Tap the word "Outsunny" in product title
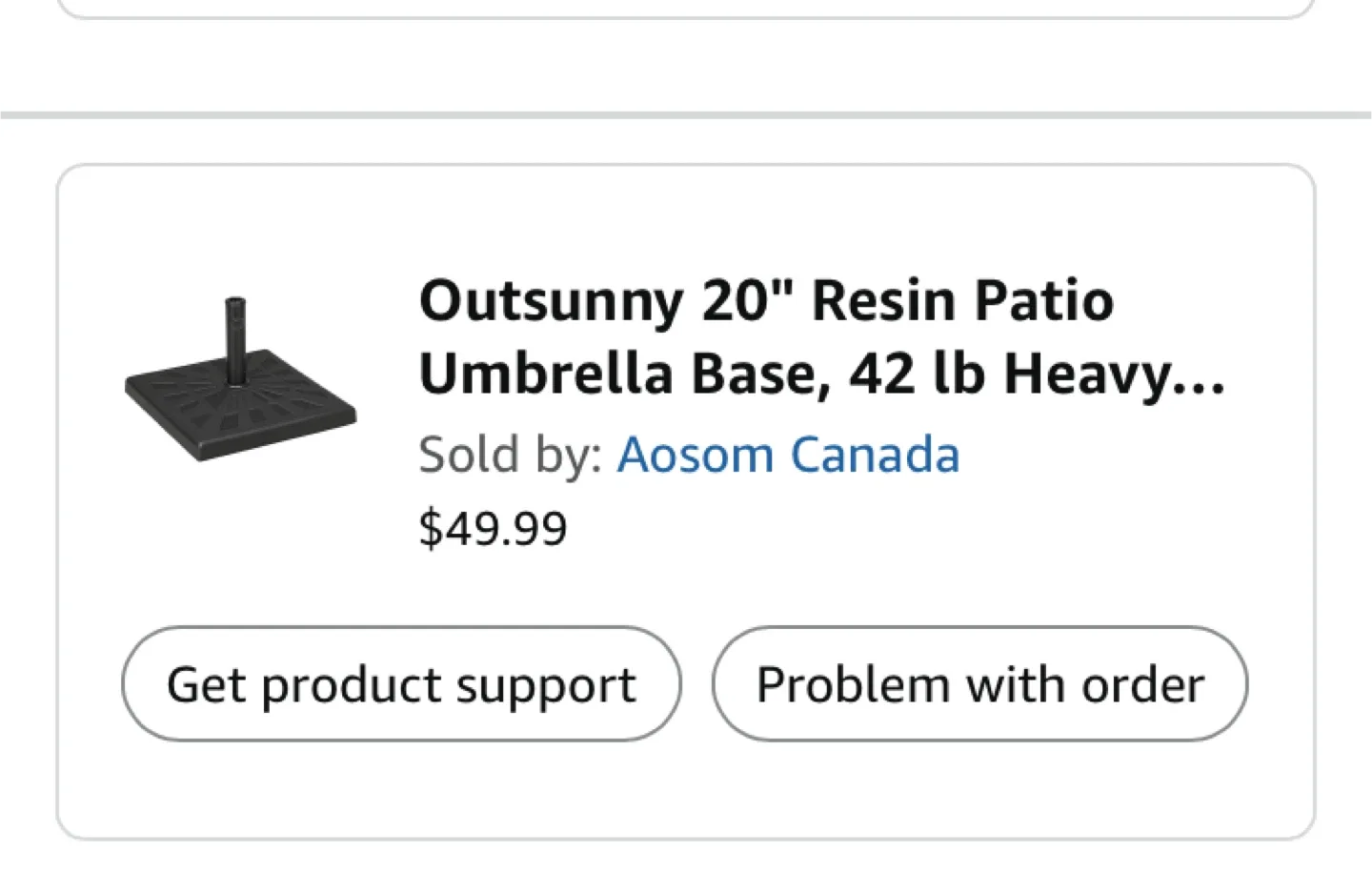The height and width of the screenshot is (872, 1372). click(x=551, y=301)
